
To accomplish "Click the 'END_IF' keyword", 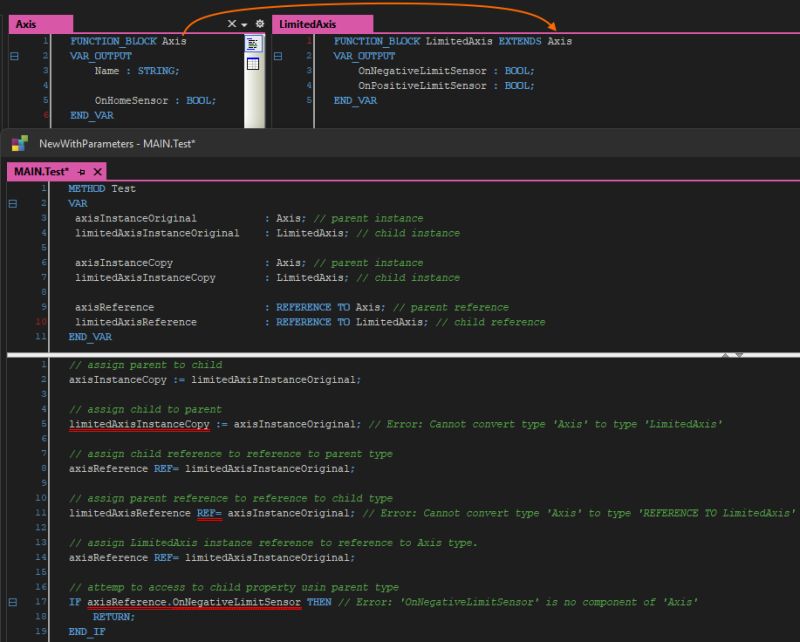I will point(87,632).
